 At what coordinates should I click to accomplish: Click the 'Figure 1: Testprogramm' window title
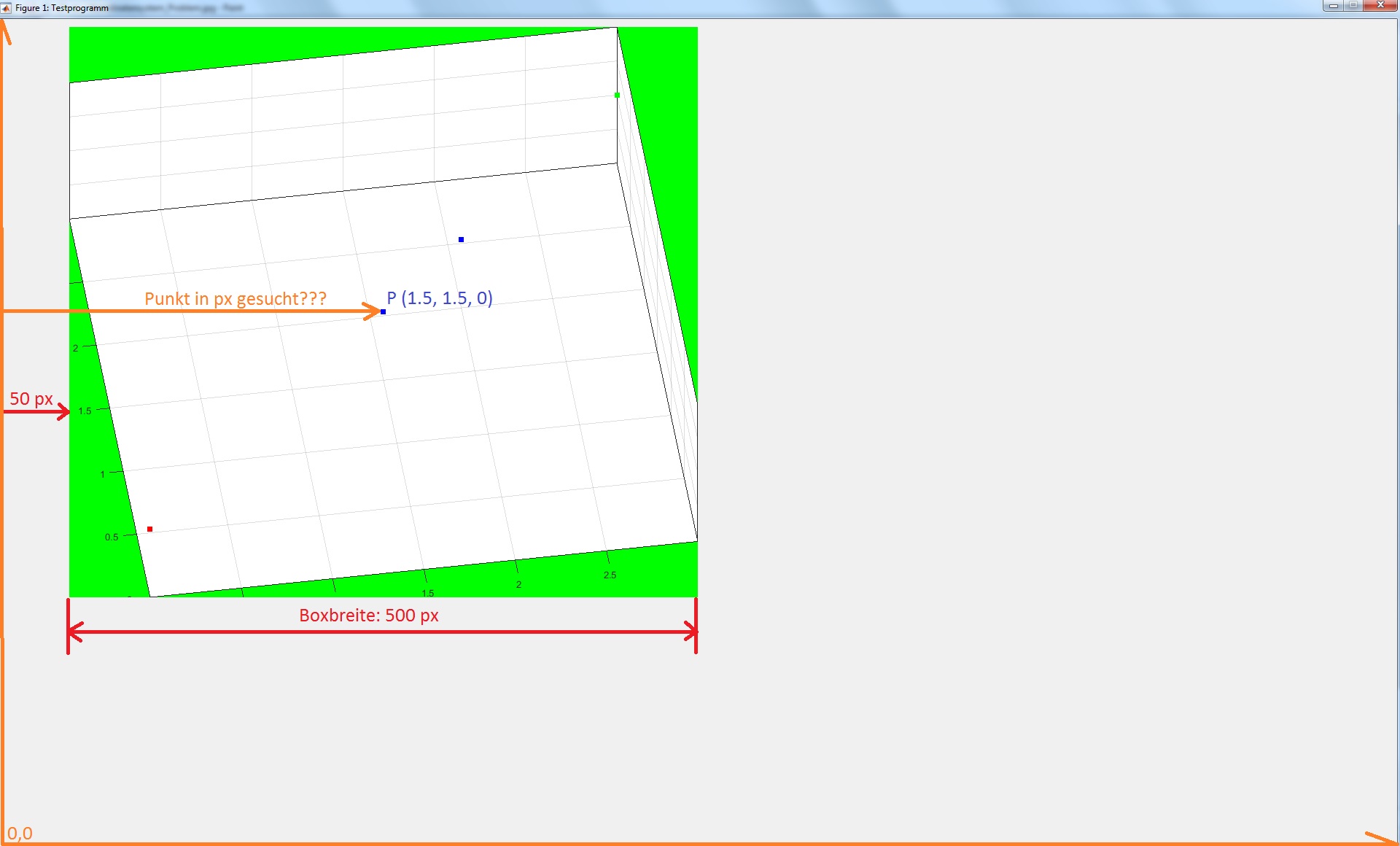click(62, 8)
